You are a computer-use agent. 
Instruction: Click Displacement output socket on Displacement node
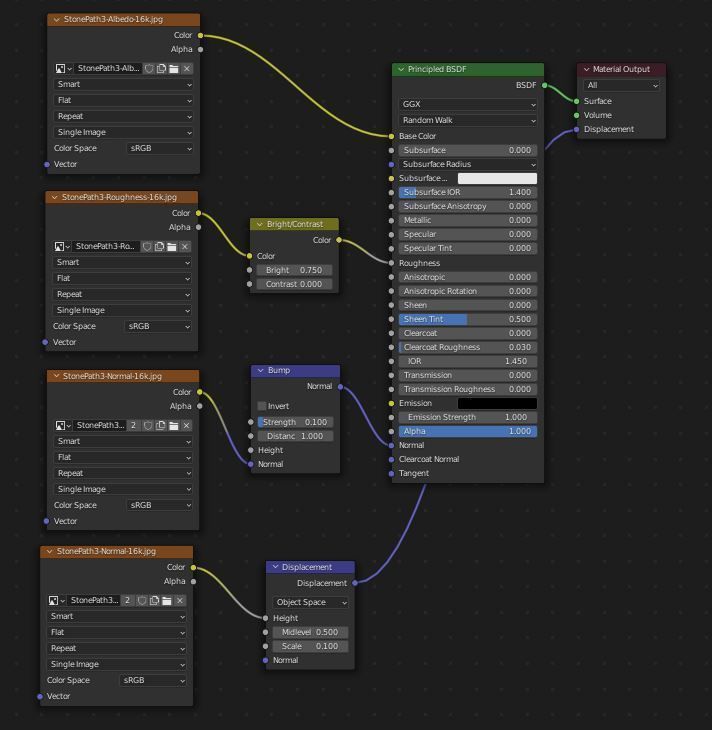355,582
